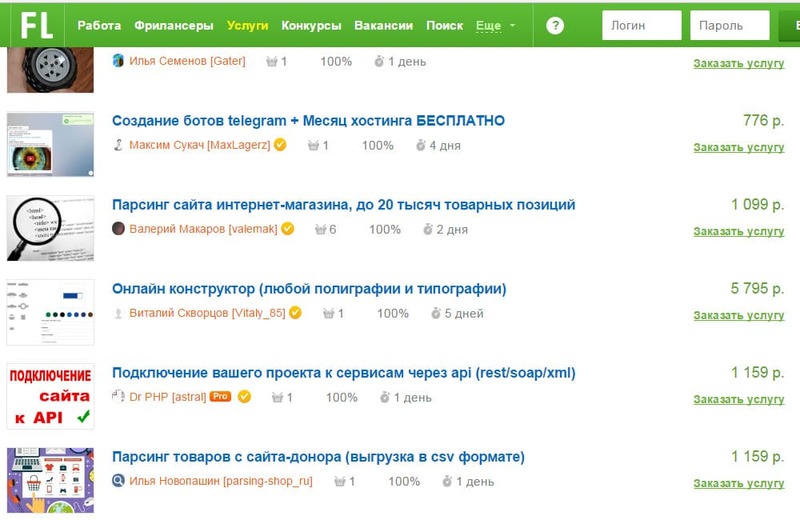This screenshot has width=800, height=520.
Task: Click Илья Новопашин's profile icon
Action: [119, 481]
